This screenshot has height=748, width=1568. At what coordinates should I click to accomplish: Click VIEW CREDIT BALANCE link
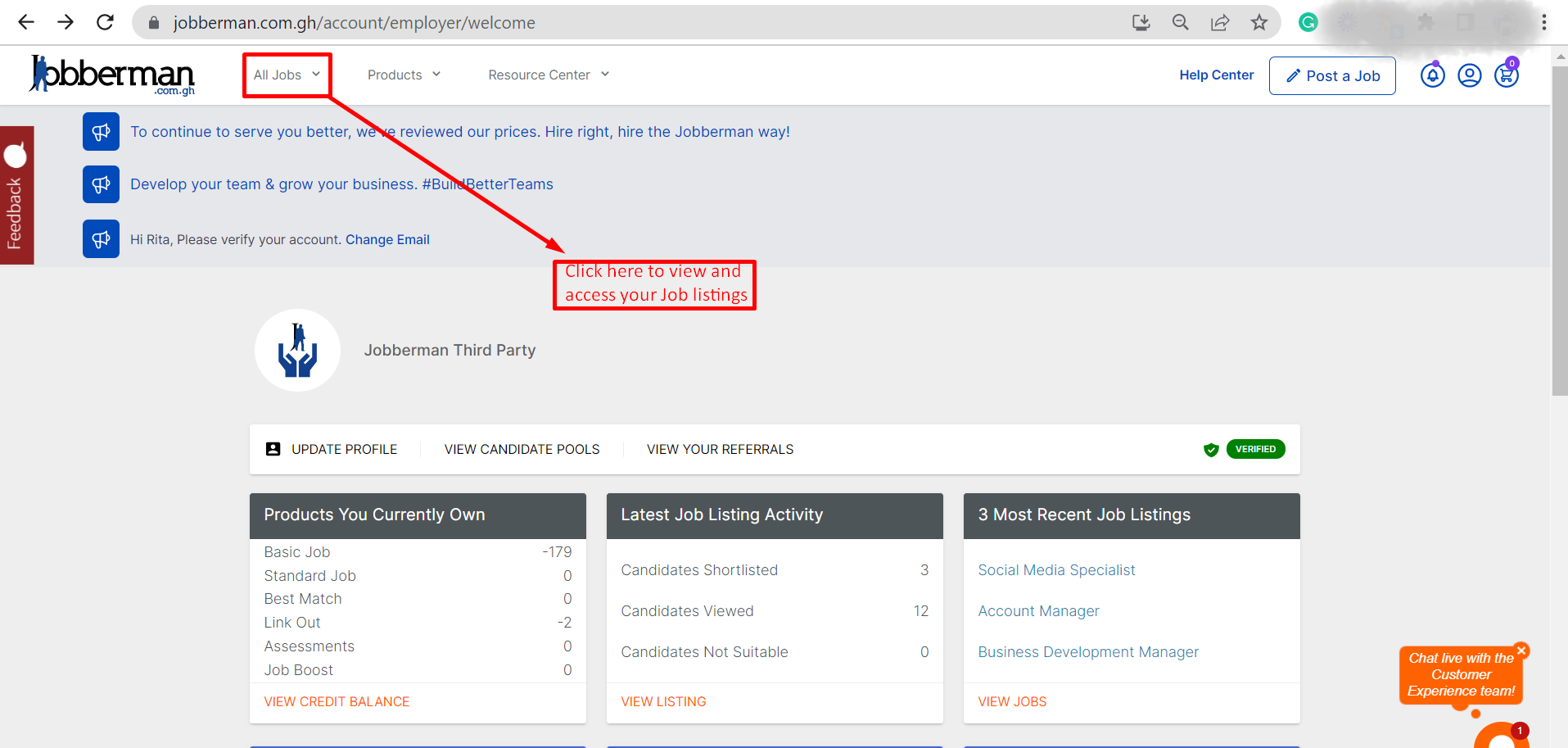337,701
